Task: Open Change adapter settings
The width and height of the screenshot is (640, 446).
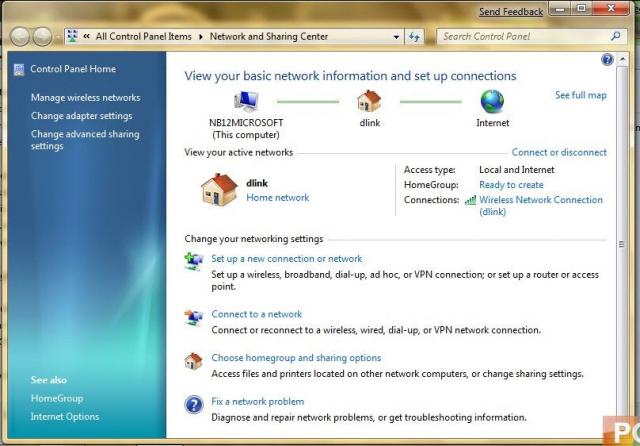Action: click(81, 116)
